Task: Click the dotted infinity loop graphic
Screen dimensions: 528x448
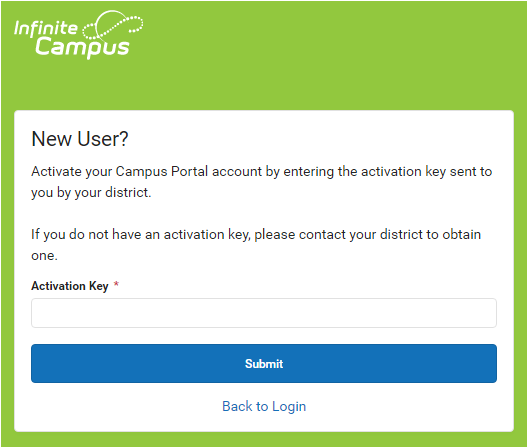Action: point(113,24)
